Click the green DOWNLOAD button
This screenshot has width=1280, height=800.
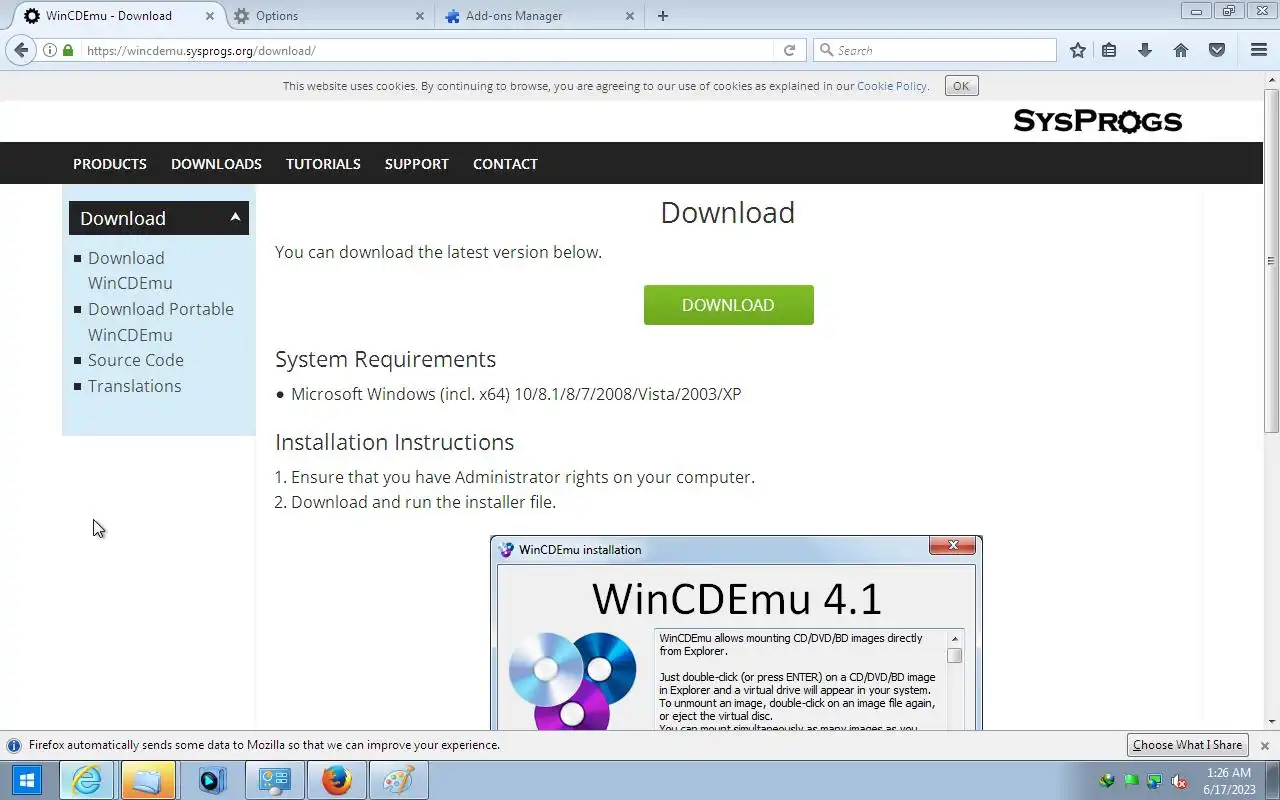(x=729, y=305)
